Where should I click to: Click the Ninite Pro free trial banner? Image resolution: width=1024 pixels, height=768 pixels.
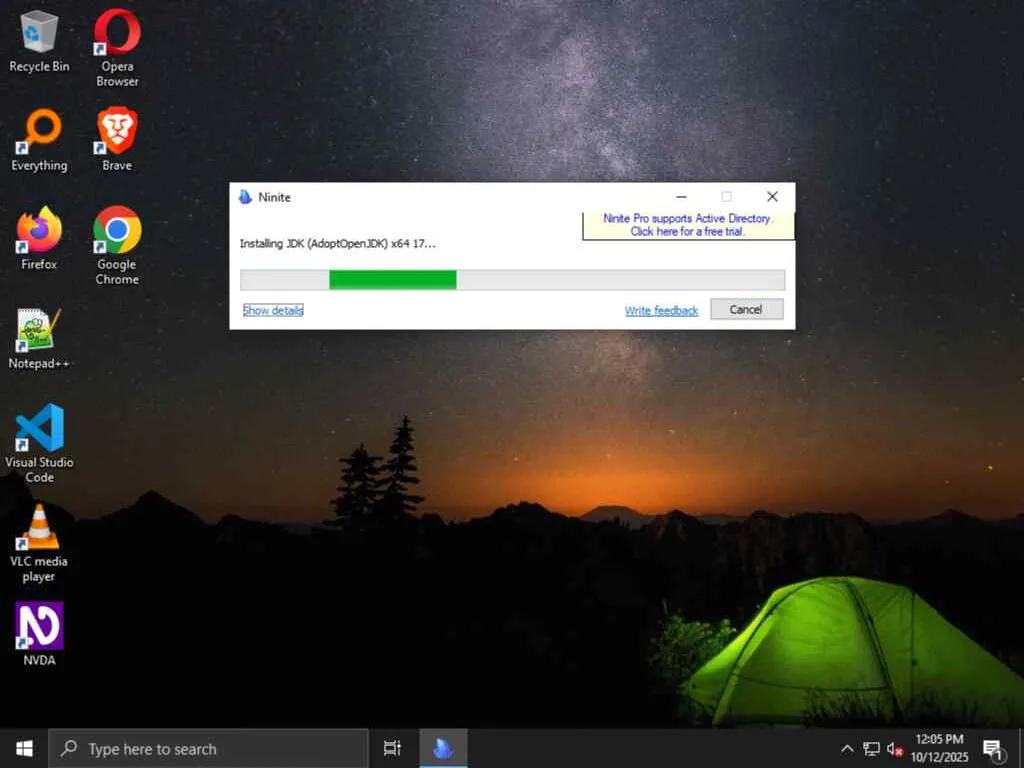coord(688,225)
